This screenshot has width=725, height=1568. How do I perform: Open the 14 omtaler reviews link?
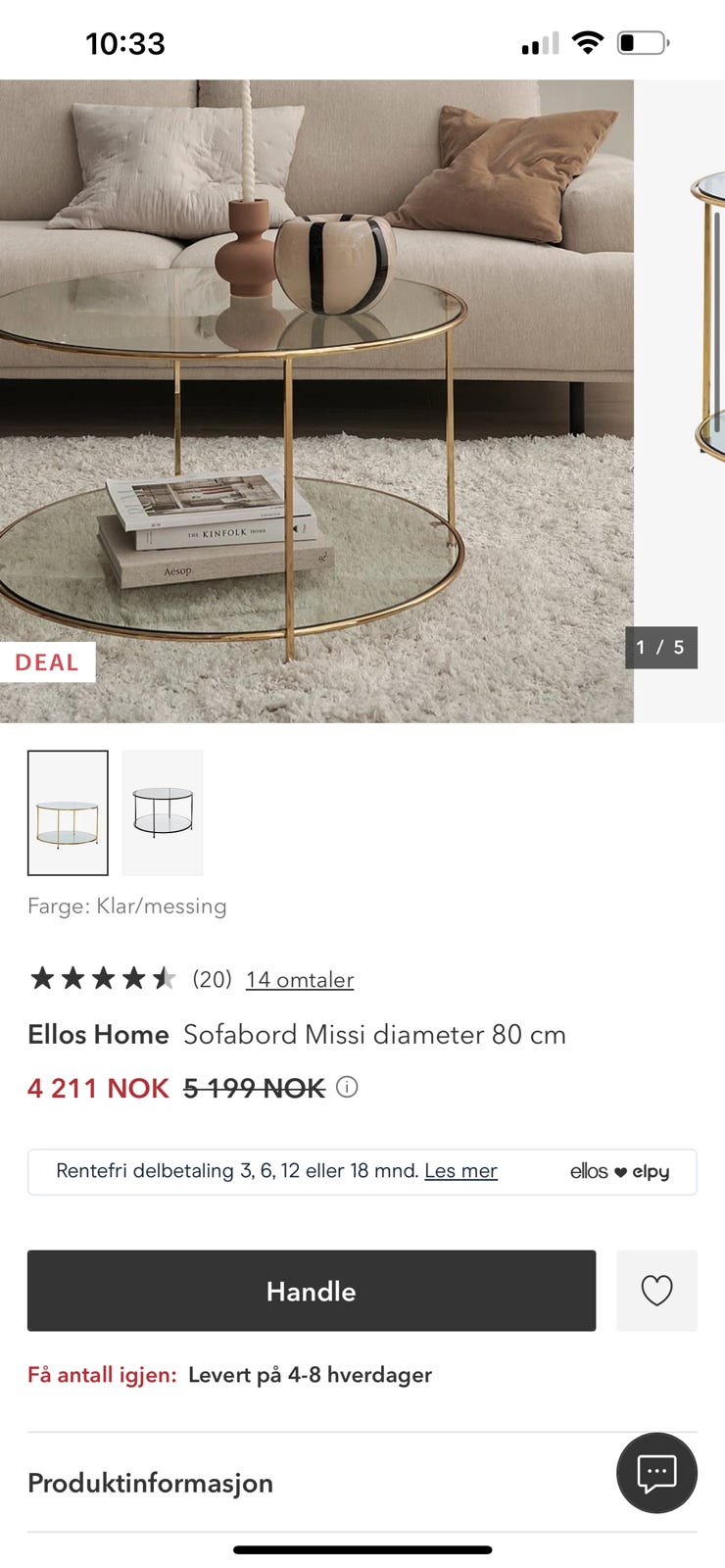point(300,979)
